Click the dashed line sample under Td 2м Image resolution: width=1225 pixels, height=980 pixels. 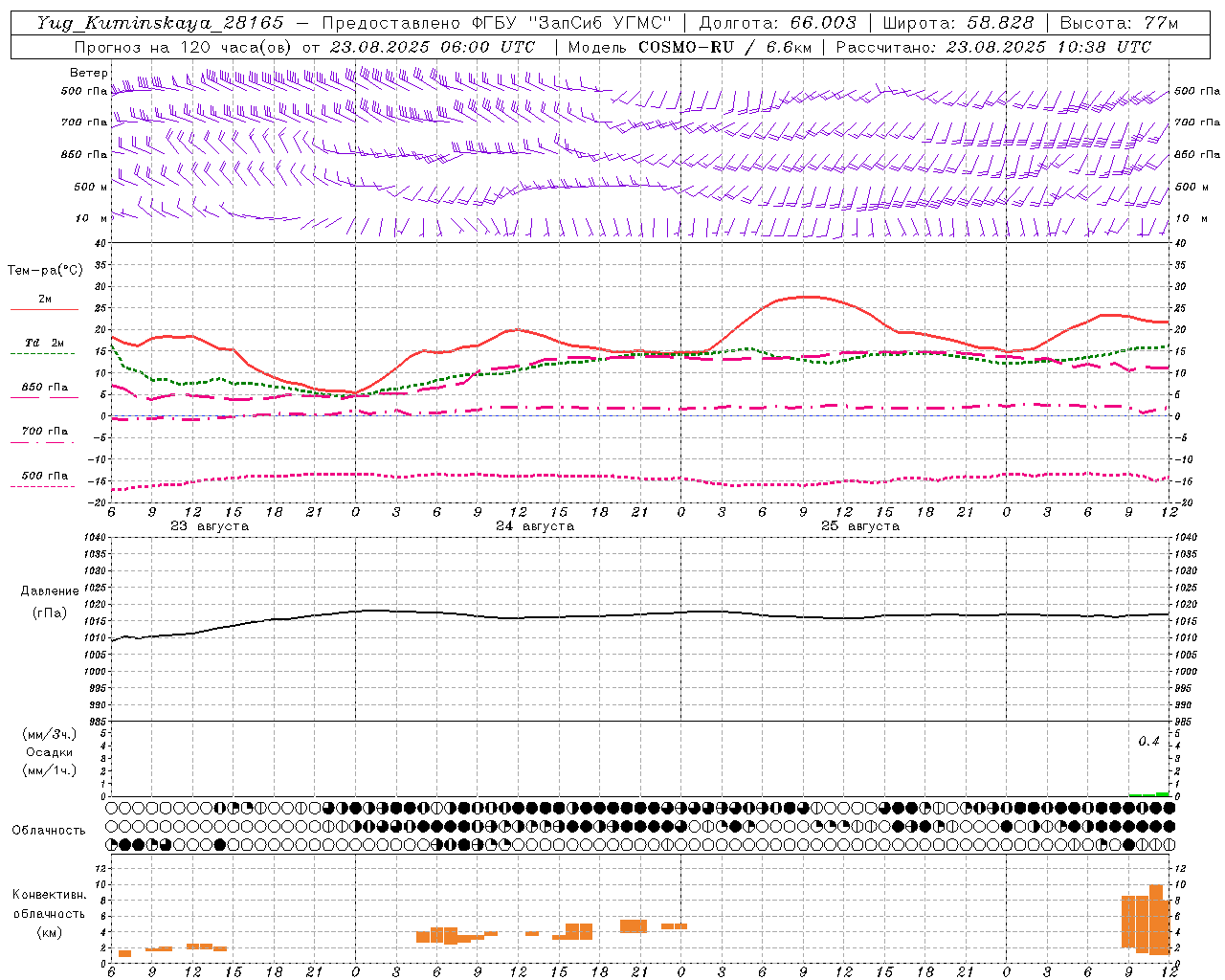click(42, 353)
